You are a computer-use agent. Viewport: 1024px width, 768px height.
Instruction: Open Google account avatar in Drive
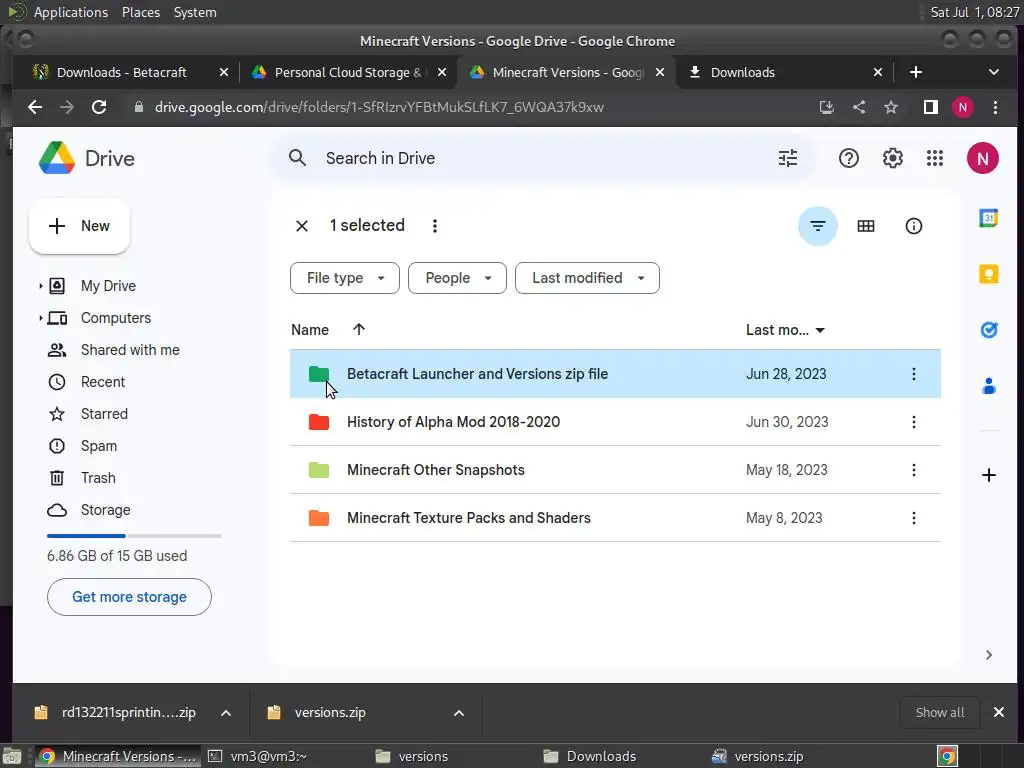pyautogui.click(x=982, y=158)
